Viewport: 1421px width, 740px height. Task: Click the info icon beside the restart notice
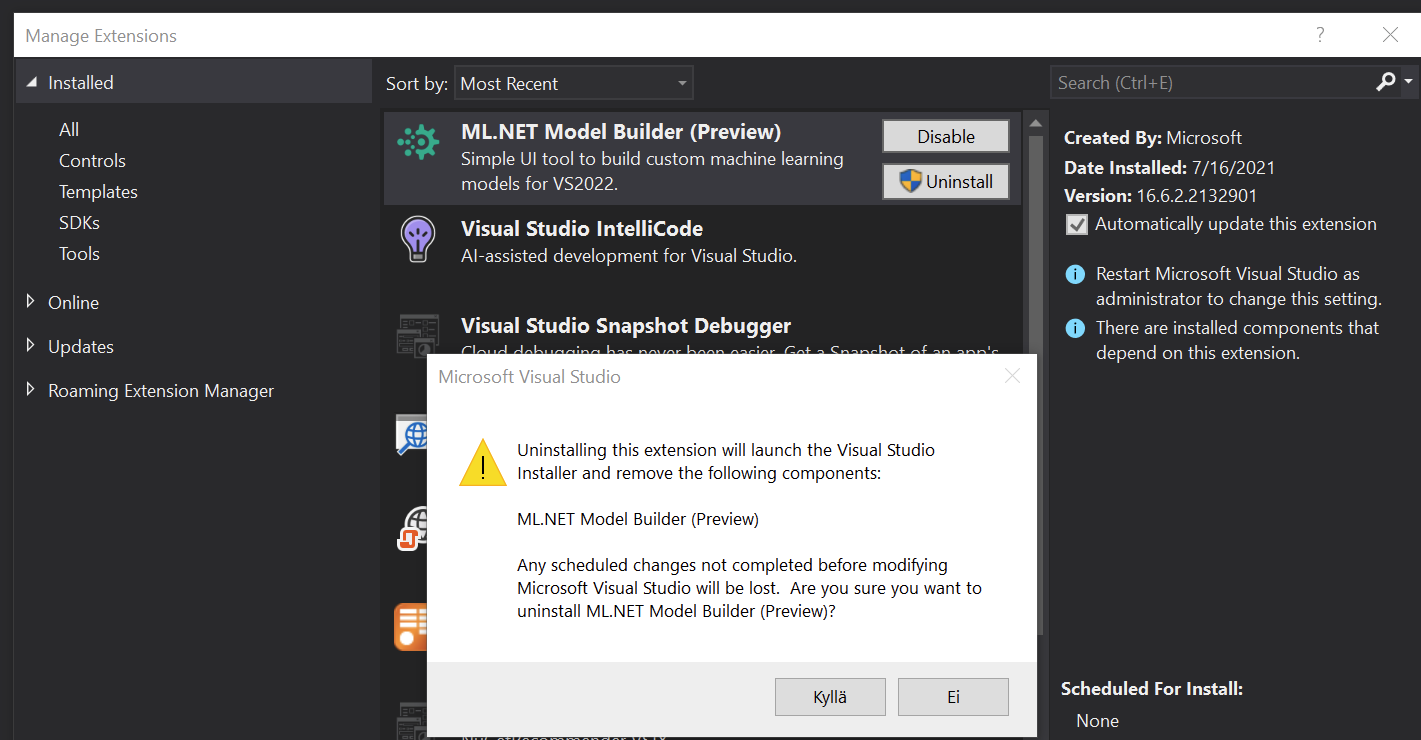click(1075, 273)
